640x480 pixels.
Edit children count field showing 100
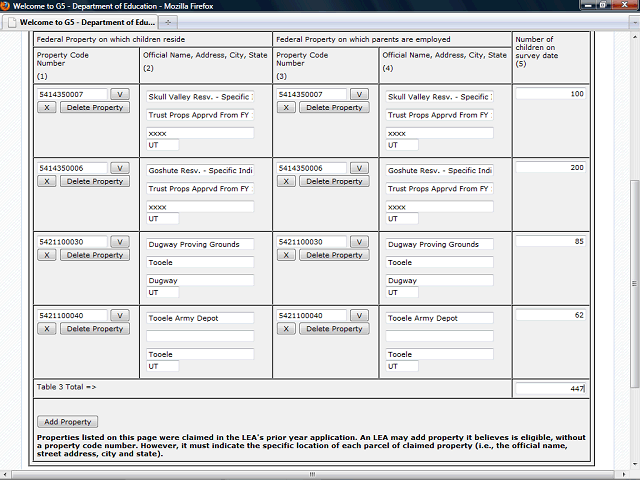pos(551,94)
